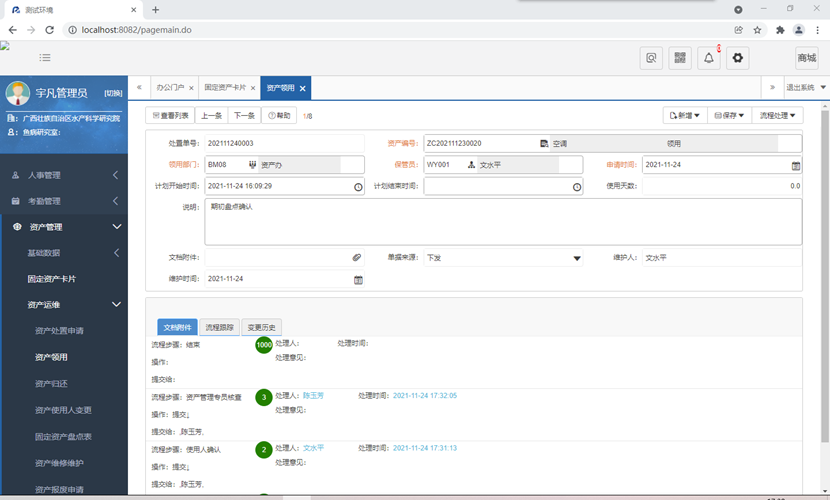Open 固定资产盘点表 in sidebar

pos(64,437)
